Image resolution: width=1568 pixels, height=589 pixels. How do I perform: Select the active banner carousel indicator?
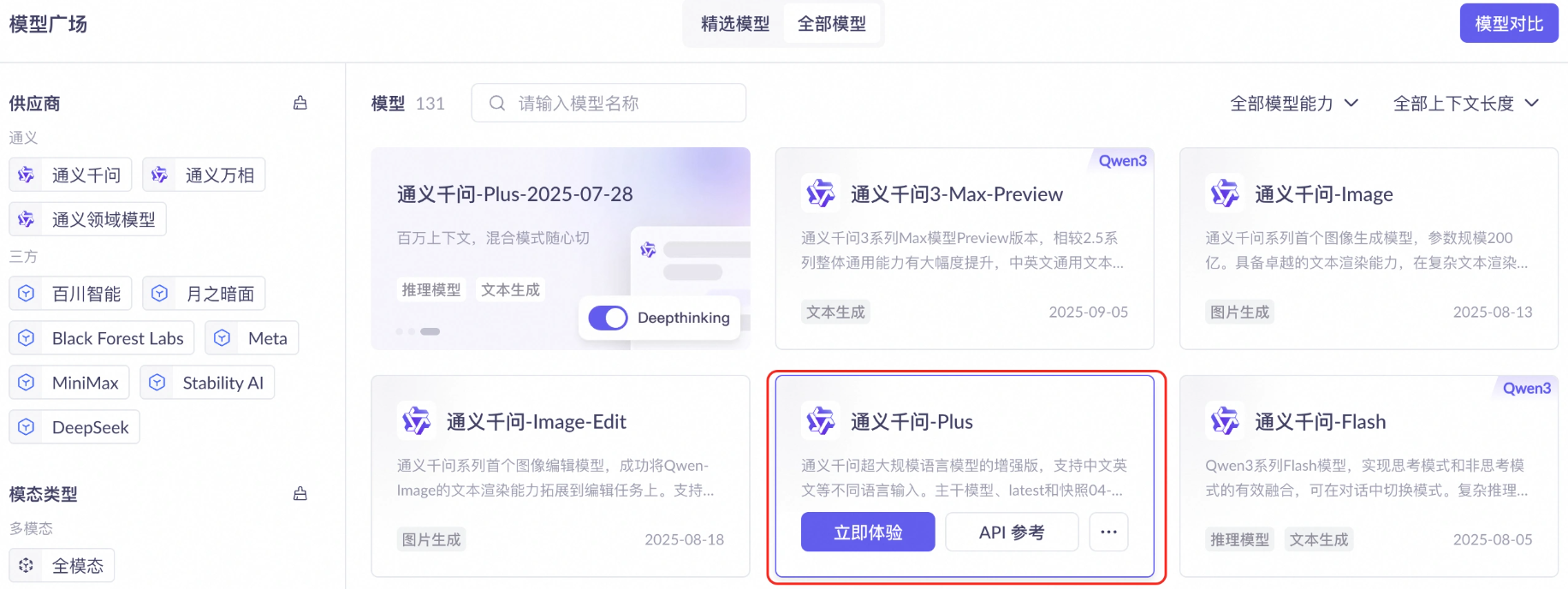point(431,331)
